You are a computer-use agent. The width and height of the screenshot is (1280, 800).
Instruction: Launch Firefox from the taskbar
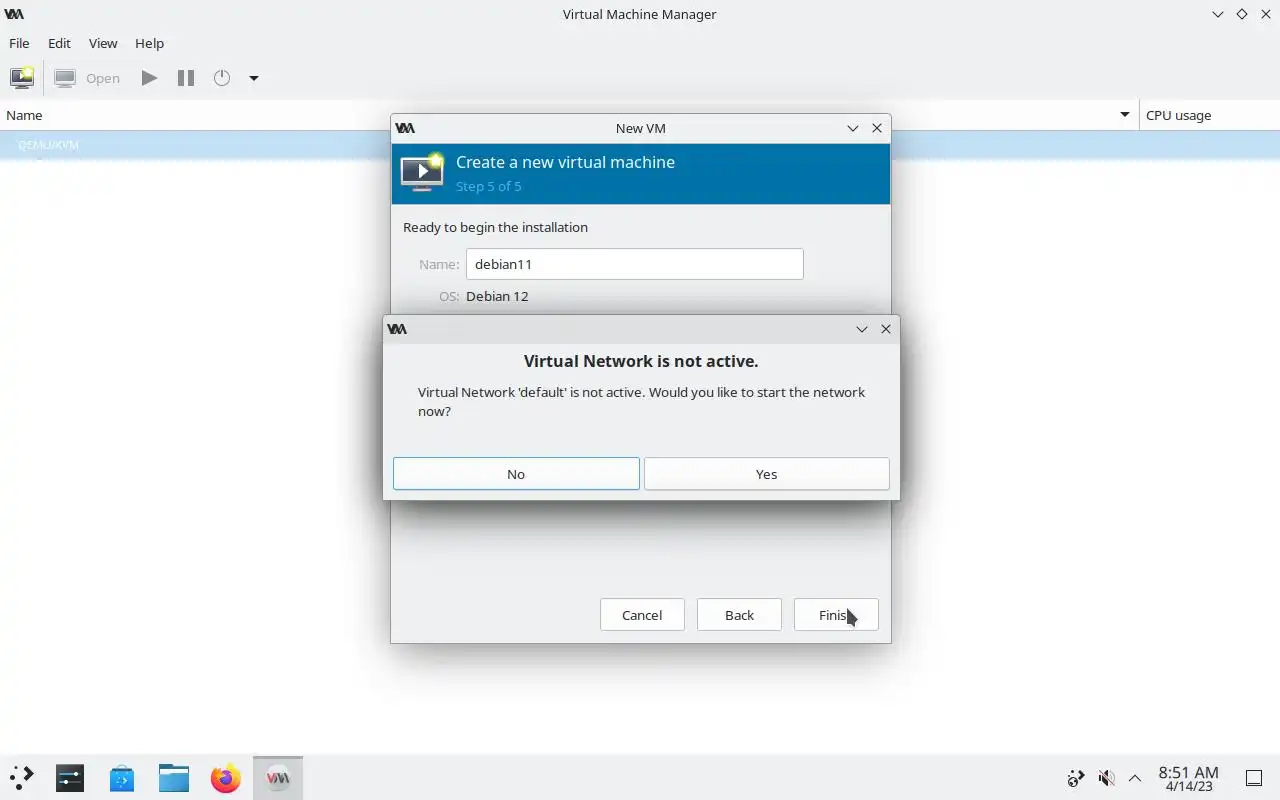pyautogui.click(x=226, y=777)
